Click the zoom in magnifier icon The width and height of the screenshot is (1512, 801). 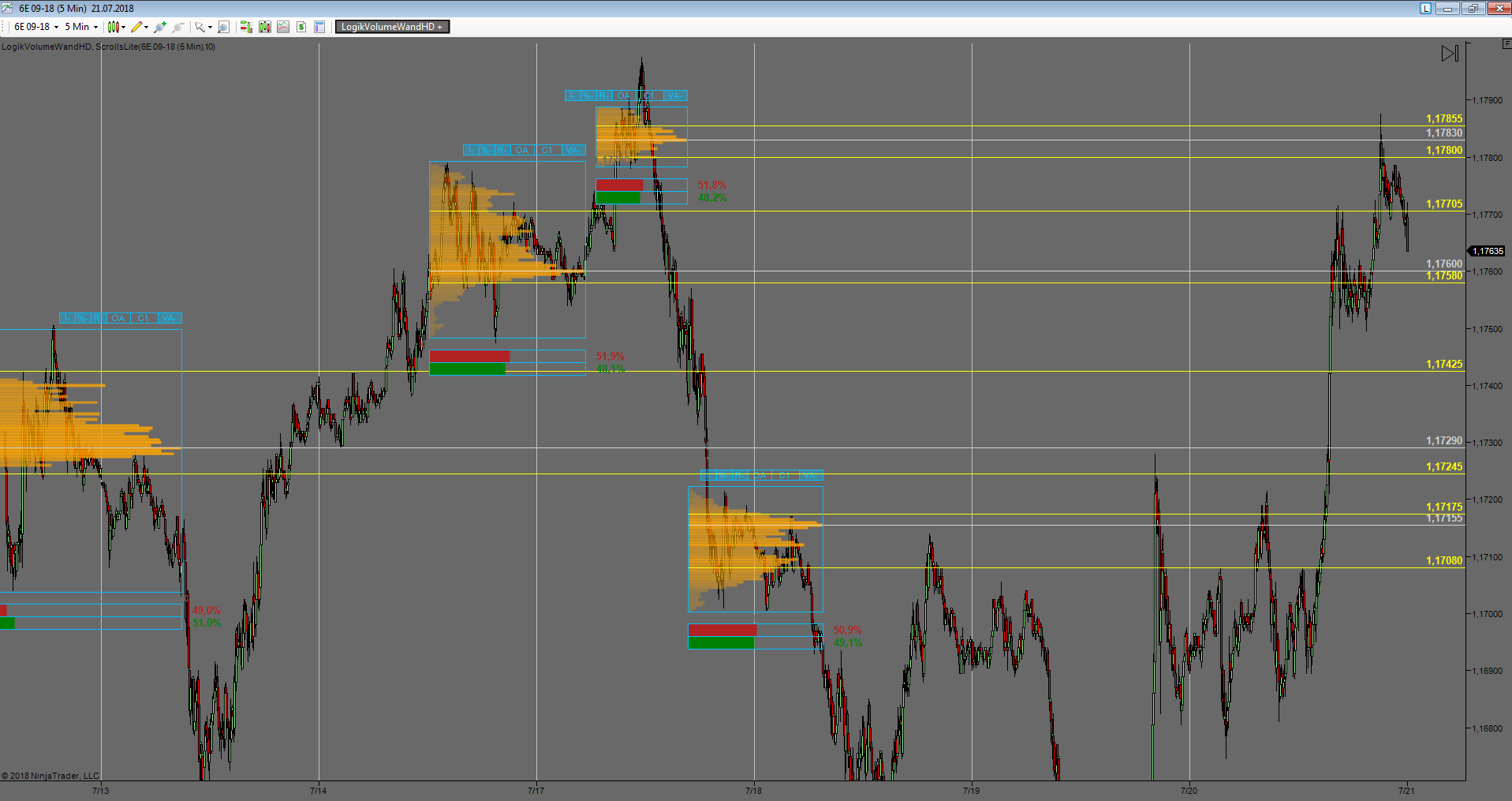pos(161,27)
